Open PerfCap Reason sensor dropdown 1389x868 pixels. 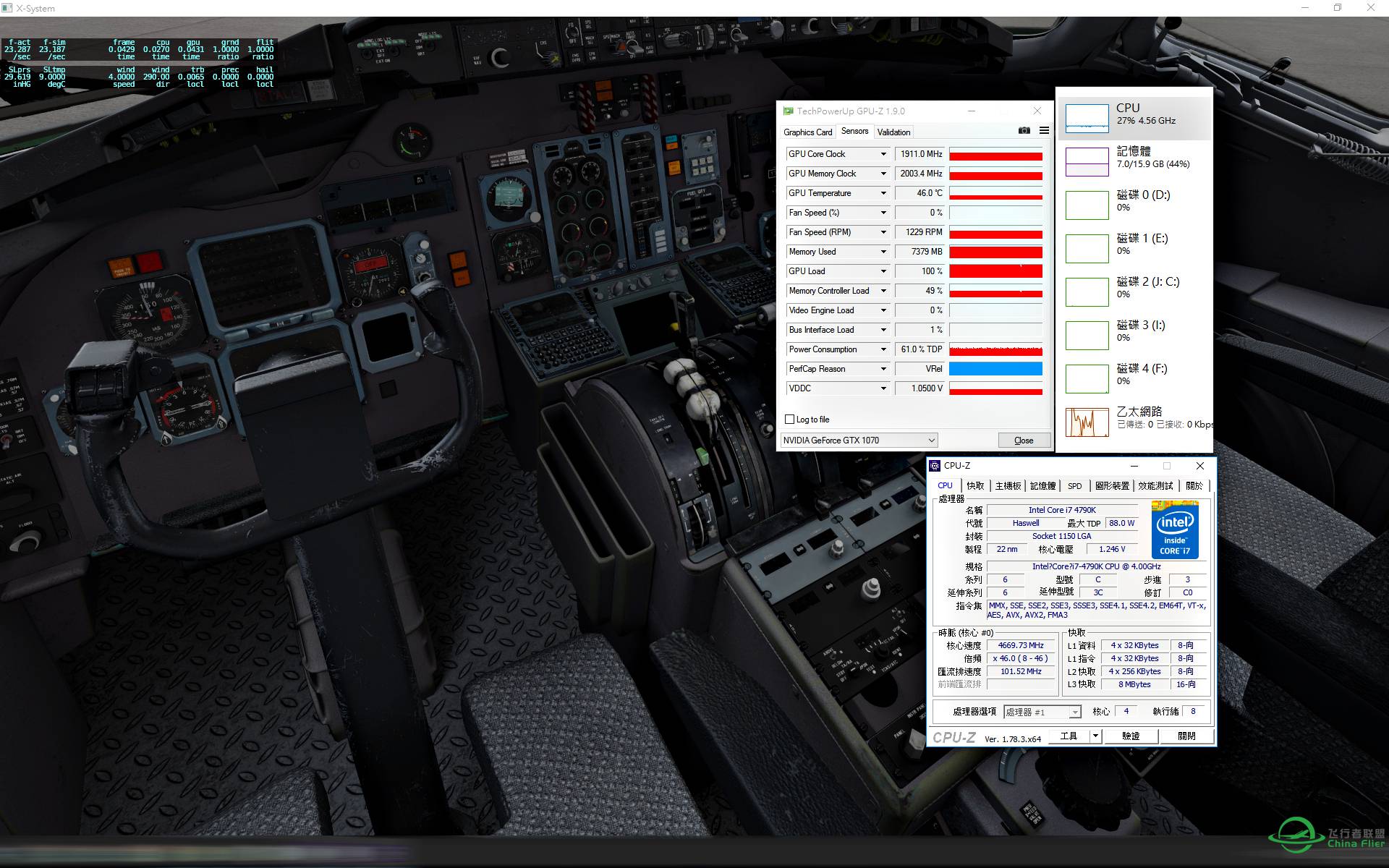[x=883, y=369]
